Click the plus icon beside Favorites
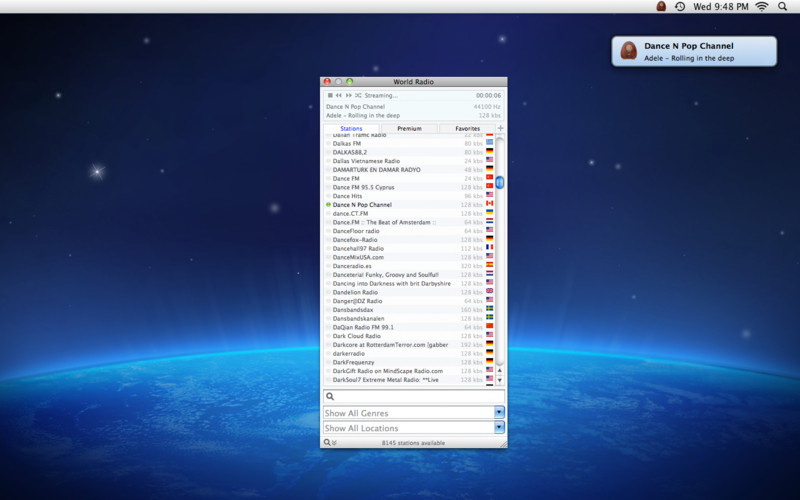This screenshot has width=800, height=500. pyautogui.click(x=500, y=128)
